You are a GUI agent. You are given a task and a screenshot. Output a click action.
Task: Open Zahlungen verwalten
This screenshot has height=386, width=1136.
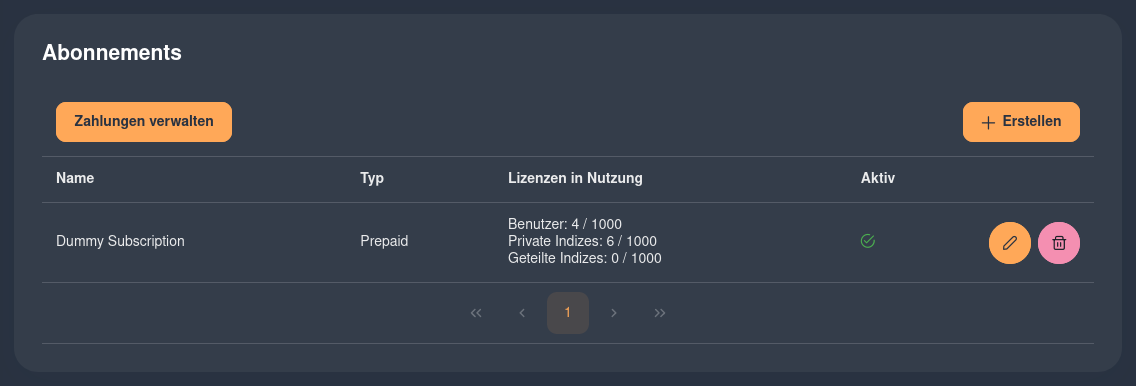click(143, 122)
